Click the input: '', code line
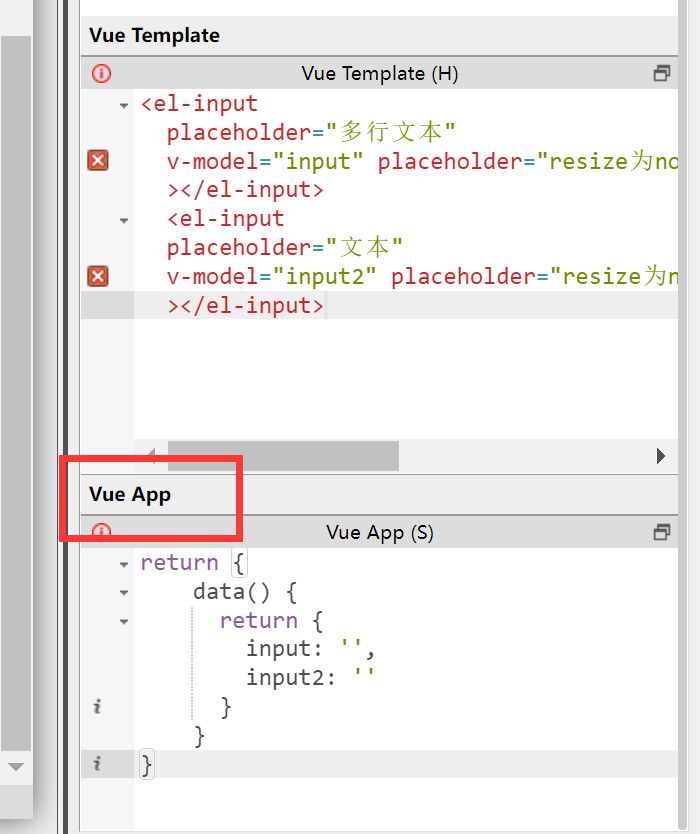The image size is (700, 834). tap(311, 649)
